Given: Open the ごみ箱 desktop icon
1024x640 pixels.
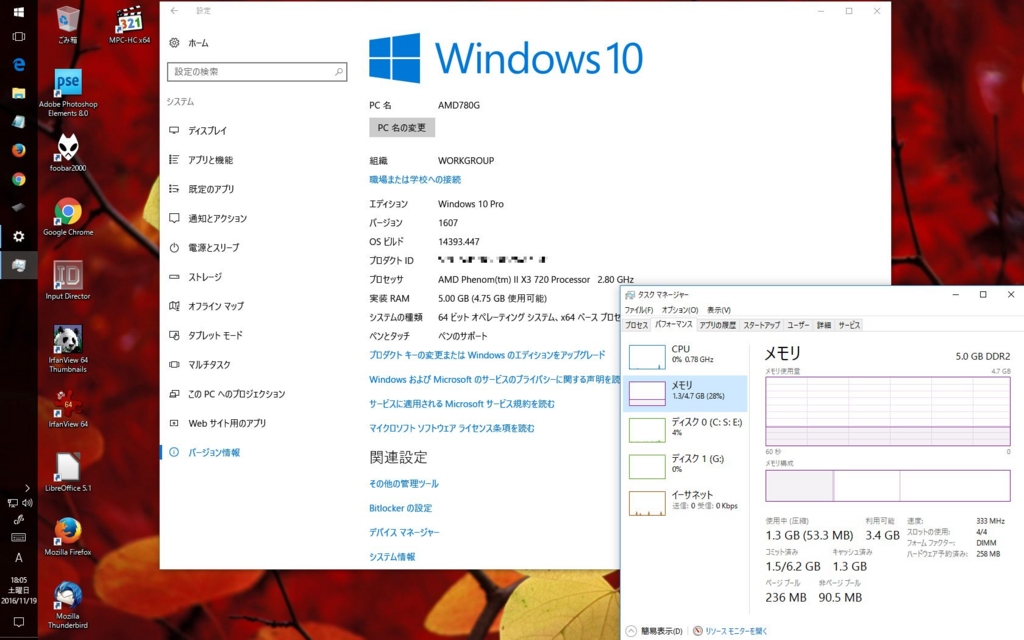Looking at the screenshot, I should 67,25.
